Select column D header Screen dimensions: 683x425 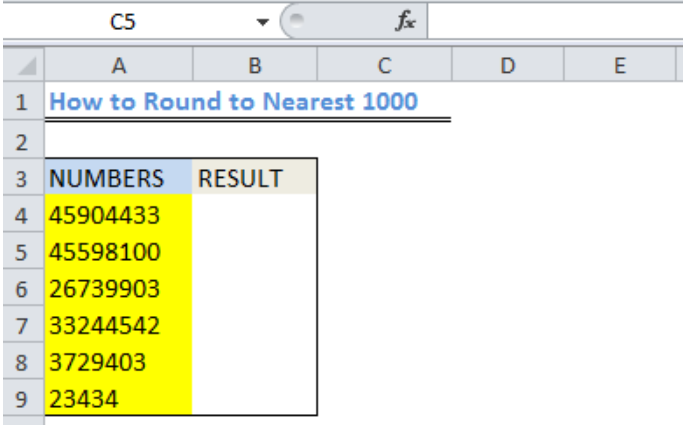[508, 65]
